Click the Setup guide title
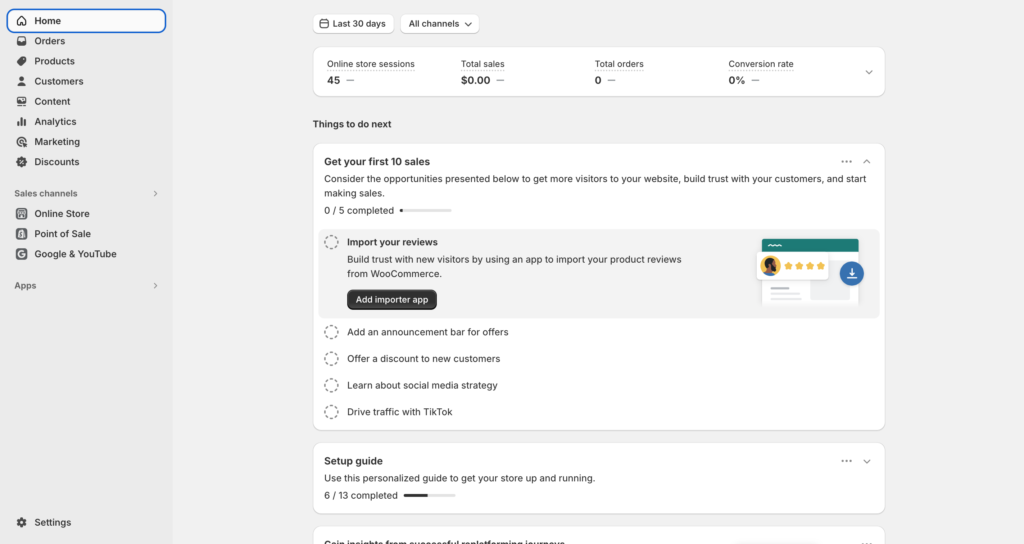Image resolution: width=1024 pixels, height=544 pixels. tap(353, 461)
